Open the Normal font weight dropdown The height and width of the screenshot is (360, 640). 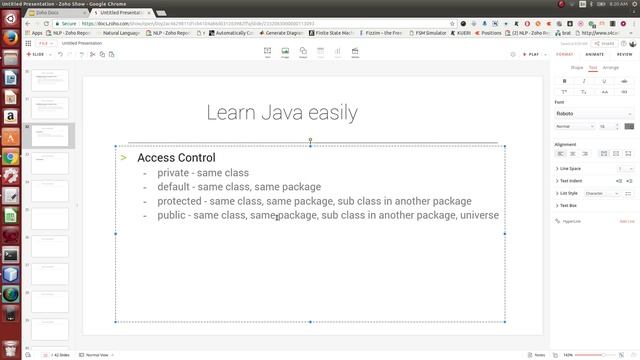pyautogui.click(x=575, y=127)
